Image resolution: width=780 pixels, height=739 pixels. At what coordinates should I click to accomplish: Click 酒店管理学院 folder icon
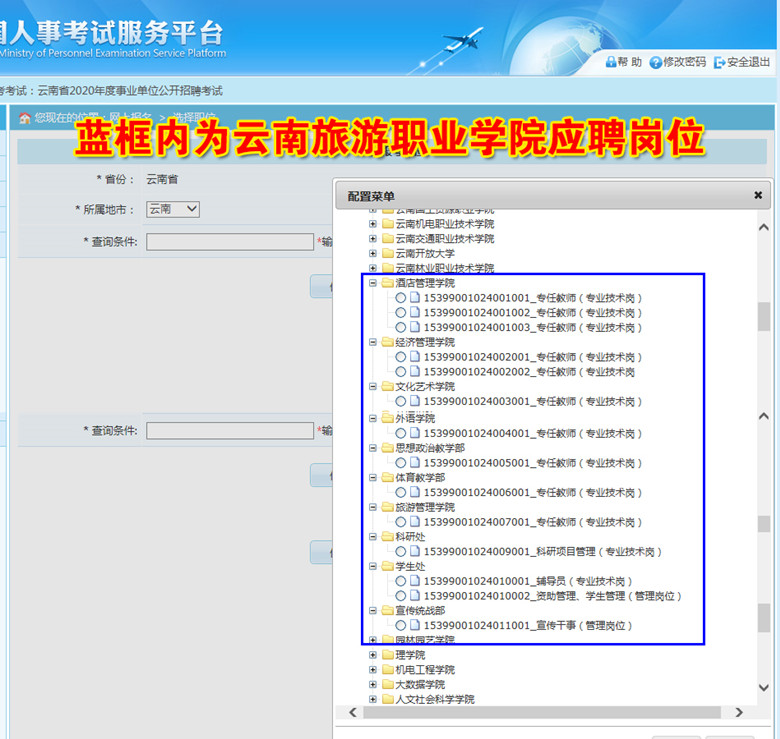pyautogui.click(x=387, y=283)
